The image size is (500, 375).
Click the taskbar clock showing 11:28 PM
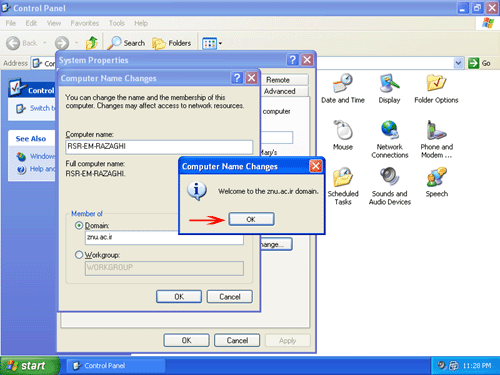477,366
